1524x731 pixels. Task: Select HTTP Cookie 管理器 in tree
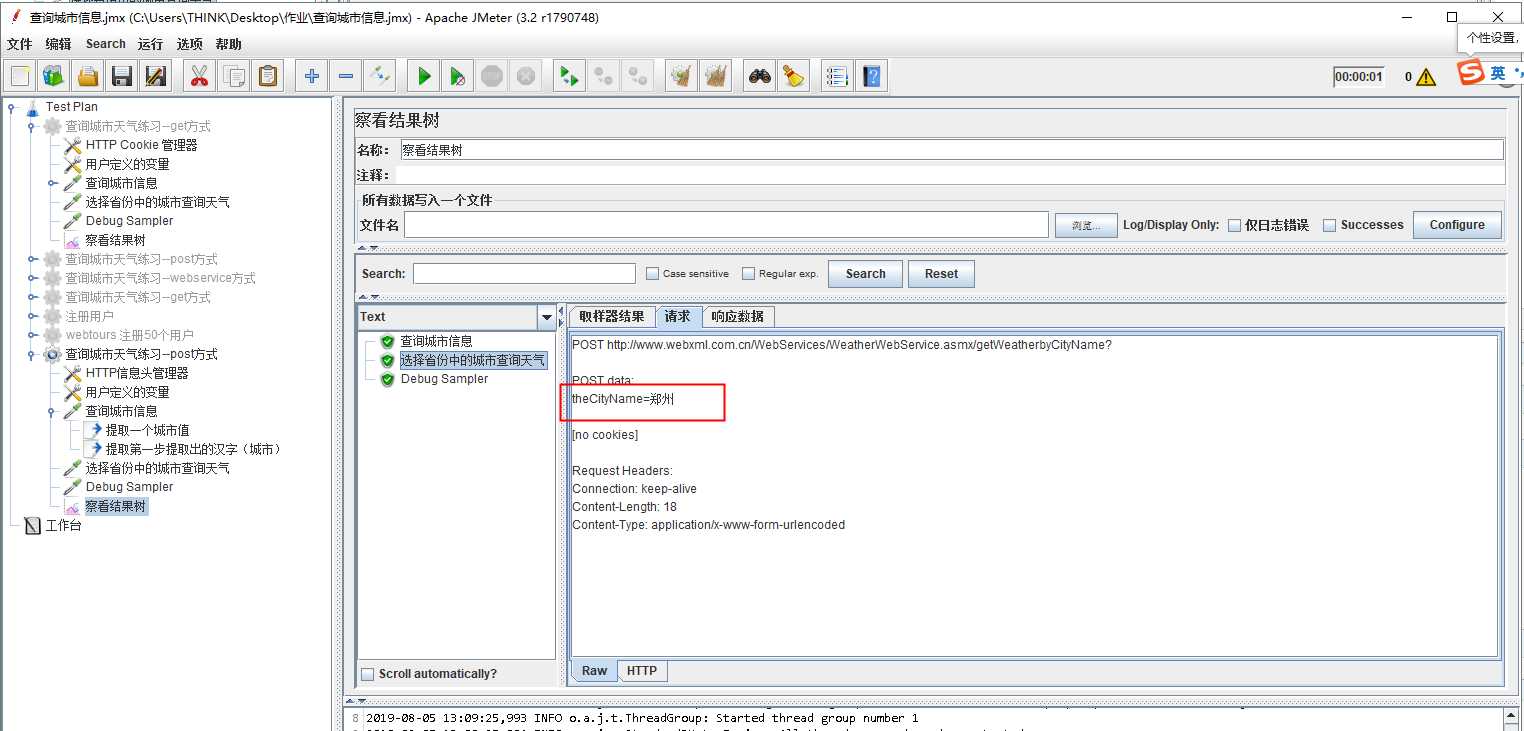141,145
